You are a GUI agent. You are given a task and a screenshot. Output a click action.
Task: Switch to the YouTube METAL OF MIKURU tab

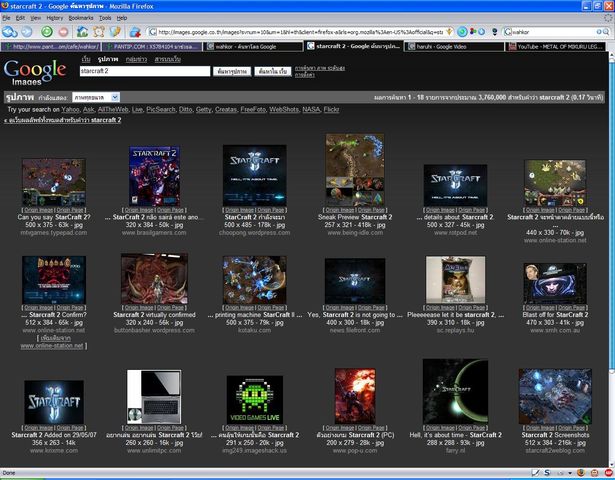tap(556, 47)
